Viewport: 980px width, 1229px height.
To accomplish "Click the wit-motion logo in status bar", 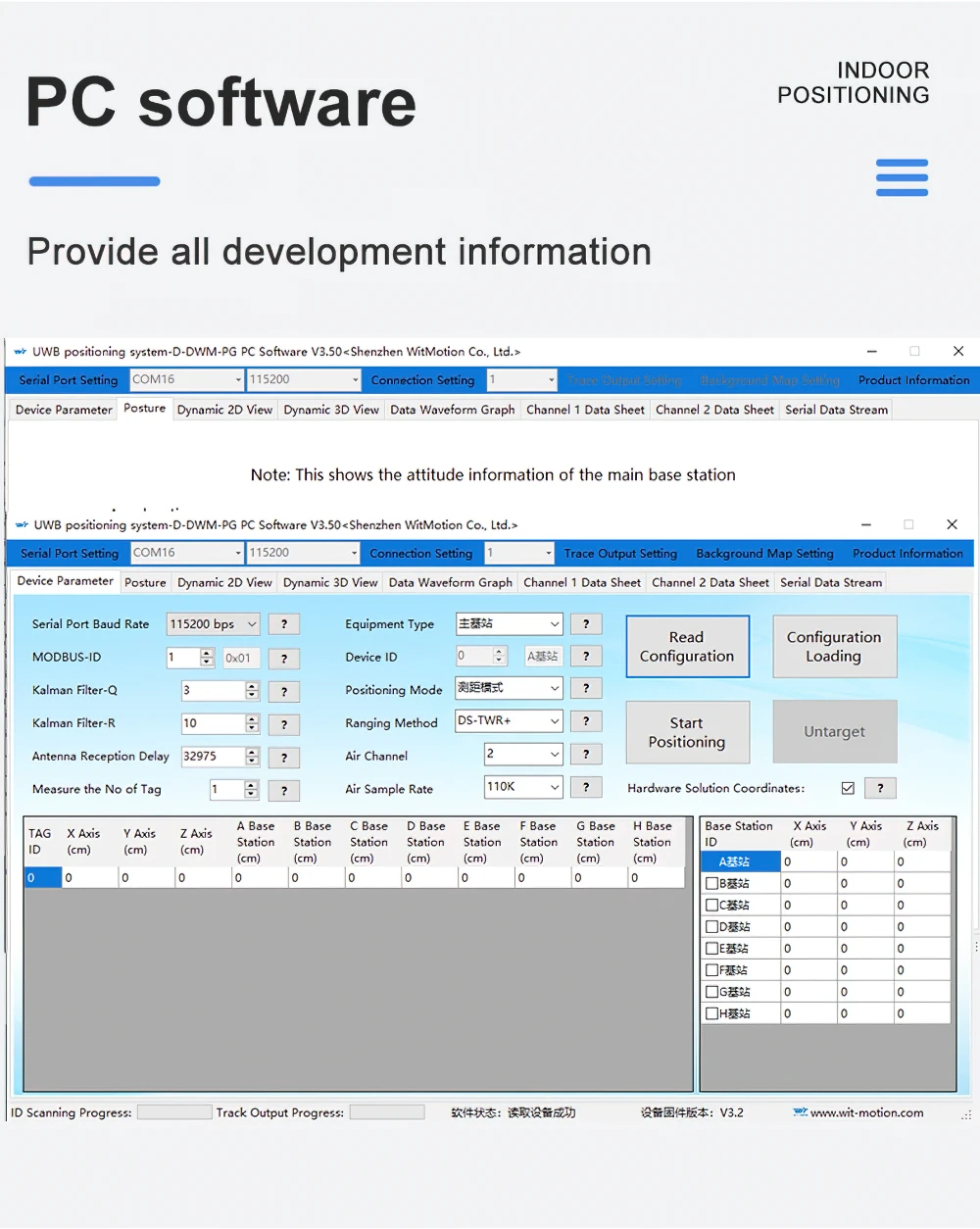I will pyautogui.click(x=800, y=1112).
